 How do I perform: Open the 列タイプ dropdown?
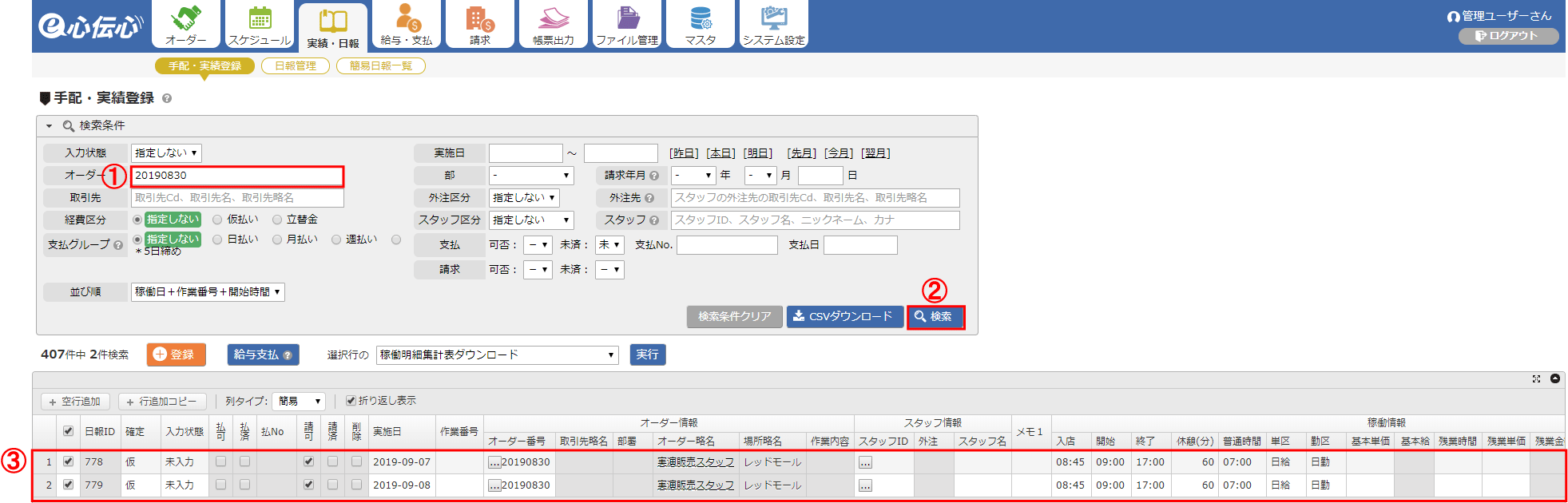(x=299, y=401)
